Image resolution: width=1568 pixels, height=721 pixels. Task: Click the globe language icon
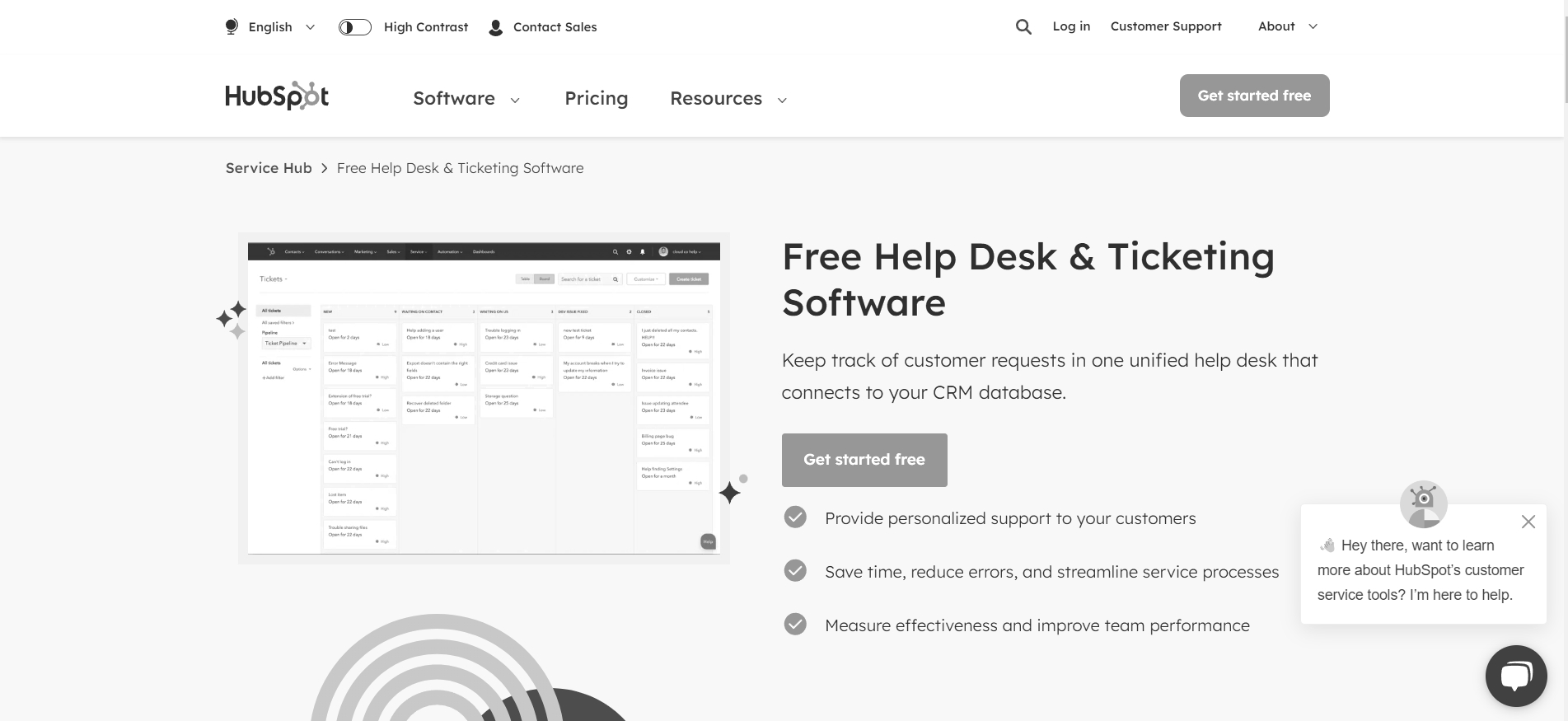(x=232, y=27)
